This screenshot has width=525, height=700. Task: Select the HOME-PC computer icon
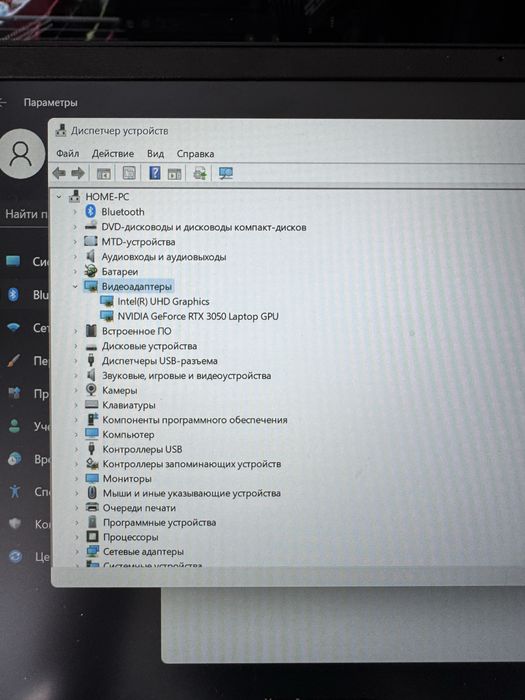(x=75, y=196)
